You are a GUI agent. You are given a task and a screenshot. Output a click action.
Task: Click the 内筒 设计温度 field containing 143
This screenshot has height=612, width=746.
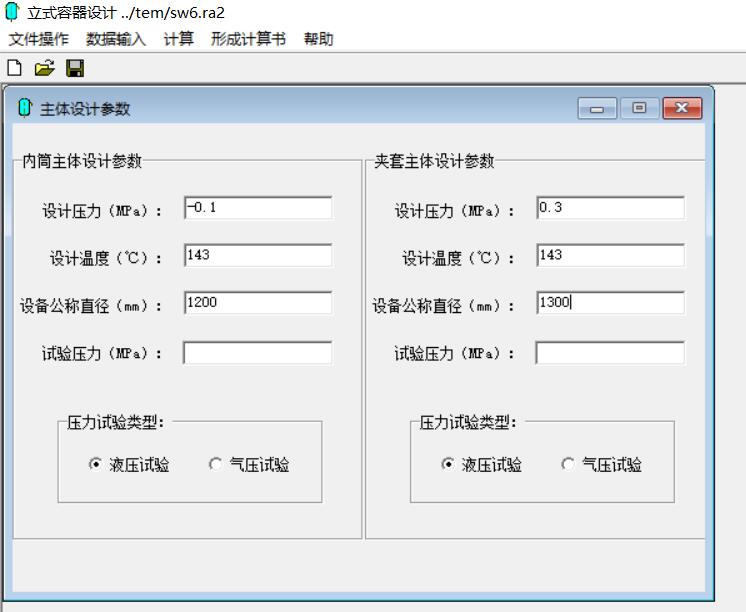[x=258, y=256]
